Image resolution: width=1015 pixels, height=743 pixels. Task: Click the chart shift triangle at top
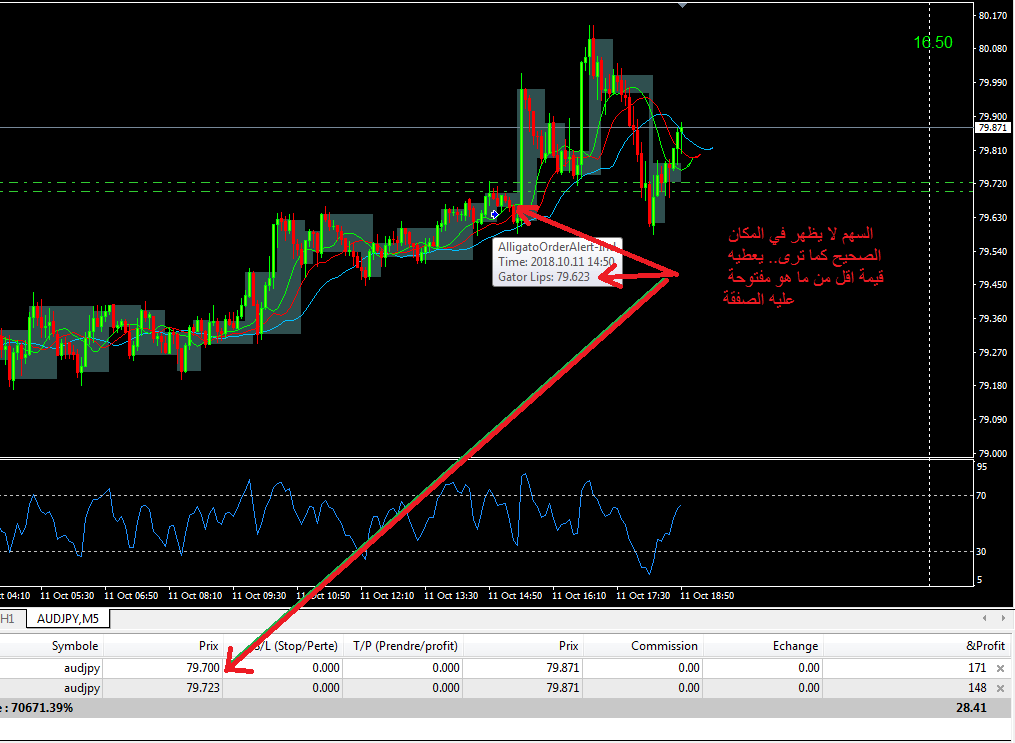pyautogui.click(x=683, y=5)
